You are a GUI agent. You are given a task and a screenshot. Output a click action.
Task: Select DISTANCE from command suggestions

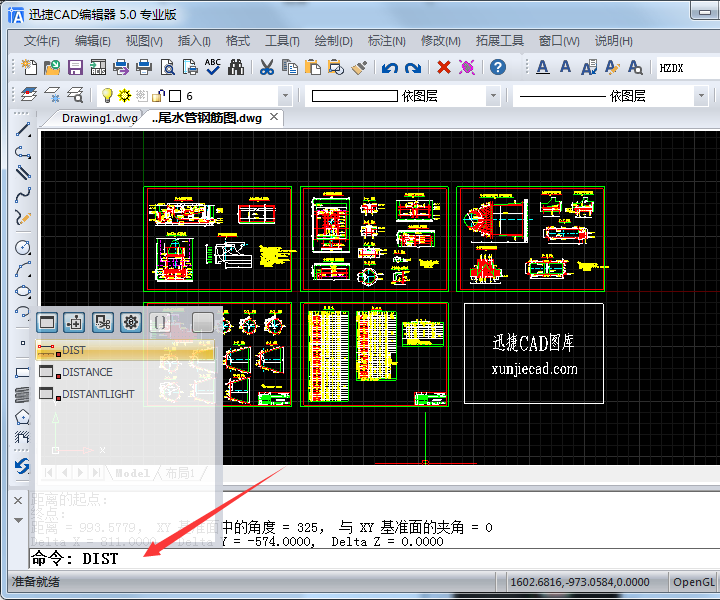tap(125, 372)
